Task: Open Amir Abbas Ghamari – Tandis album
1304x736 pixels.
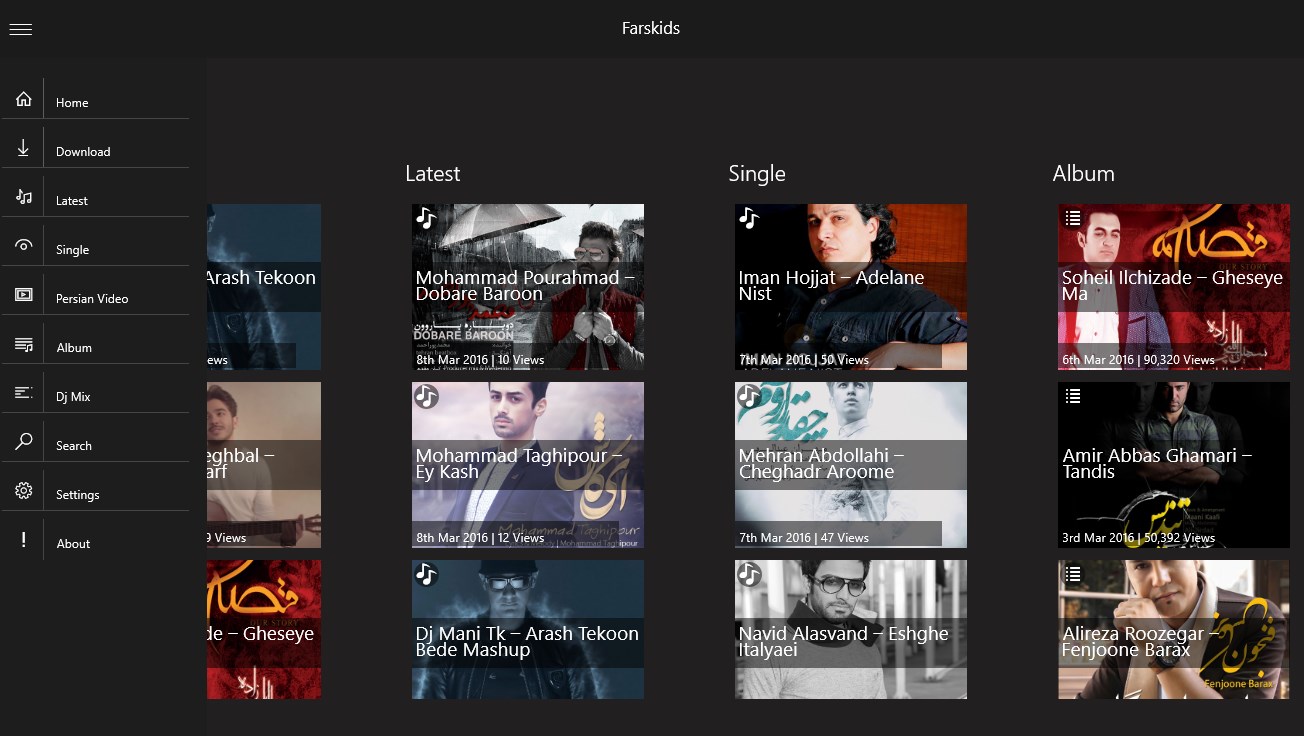Action: pyautogui.click(x=1174, y=465)
